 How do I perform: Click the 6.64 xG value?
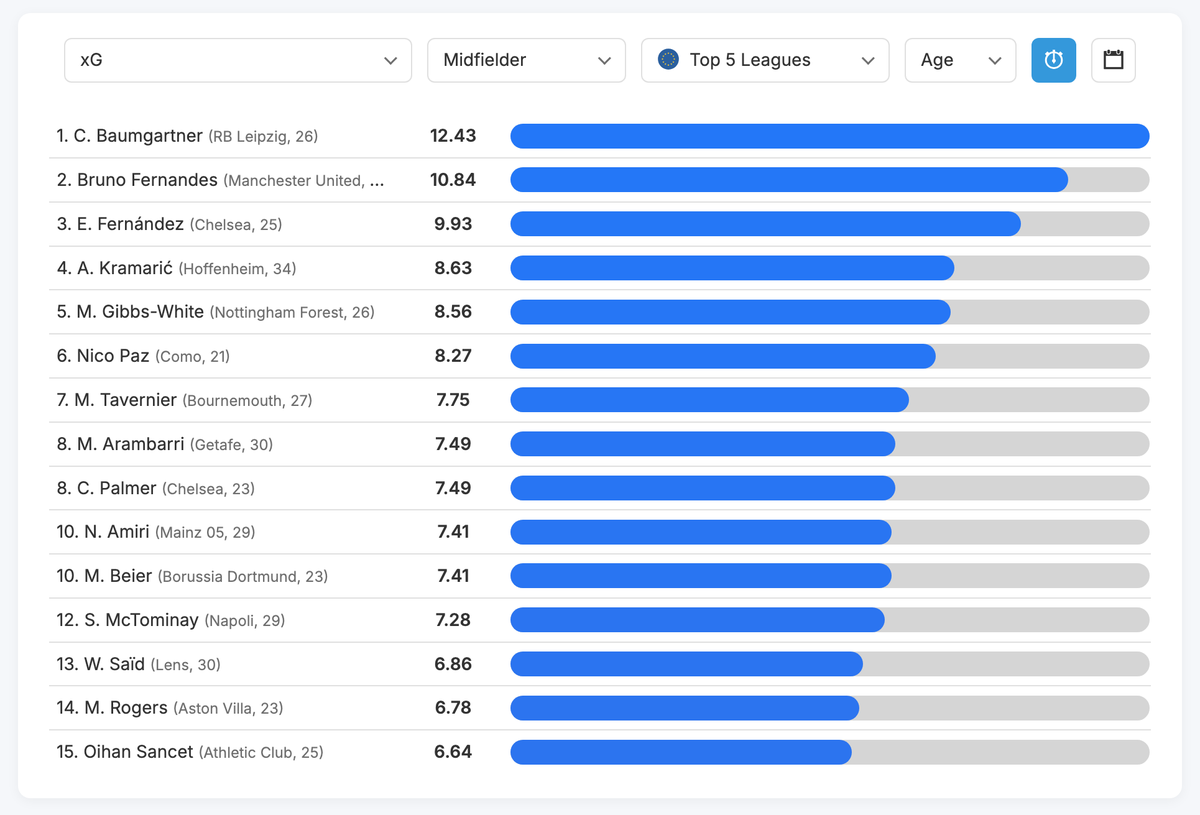click(x=453, y=752)
